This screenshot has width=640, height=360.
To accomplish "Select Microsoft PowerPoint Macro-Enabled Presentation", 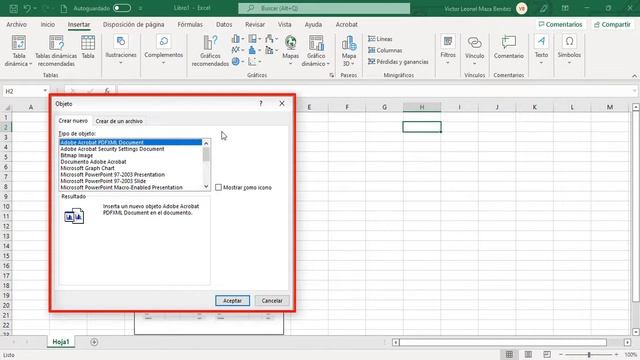I will (122, 187).
